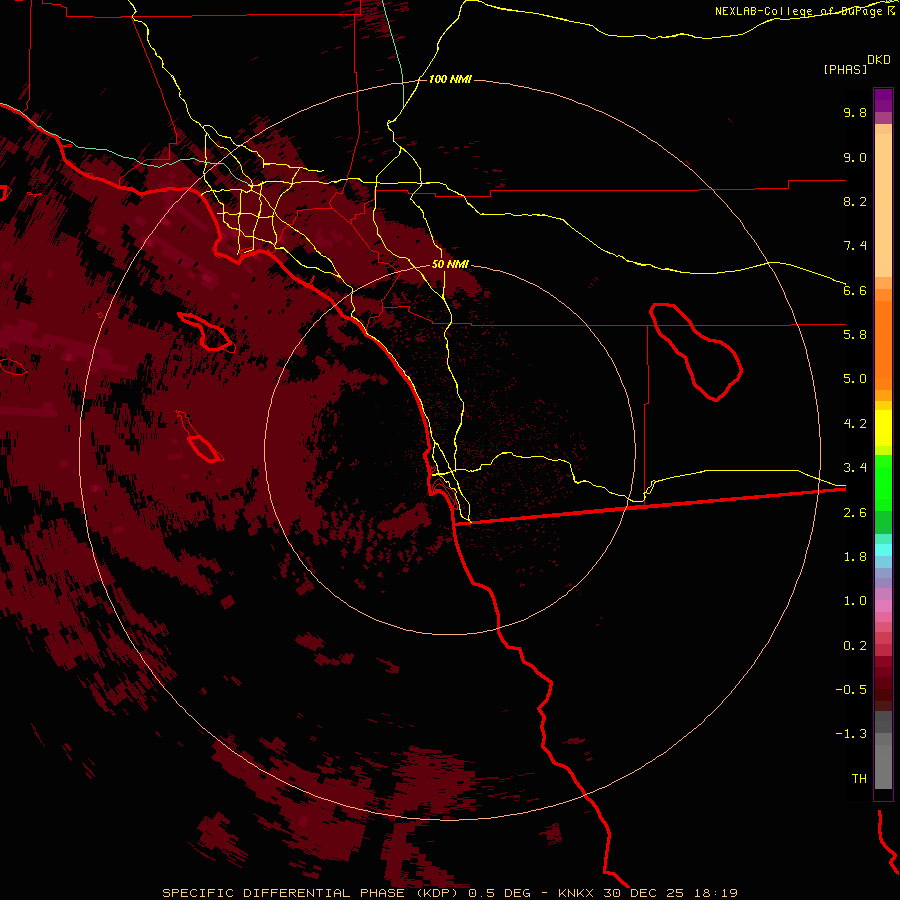Image resolution: width=900 pixels, height=900 pixels.
Task: Select the 3.4 legend value
Action: (x=855, y=468)
